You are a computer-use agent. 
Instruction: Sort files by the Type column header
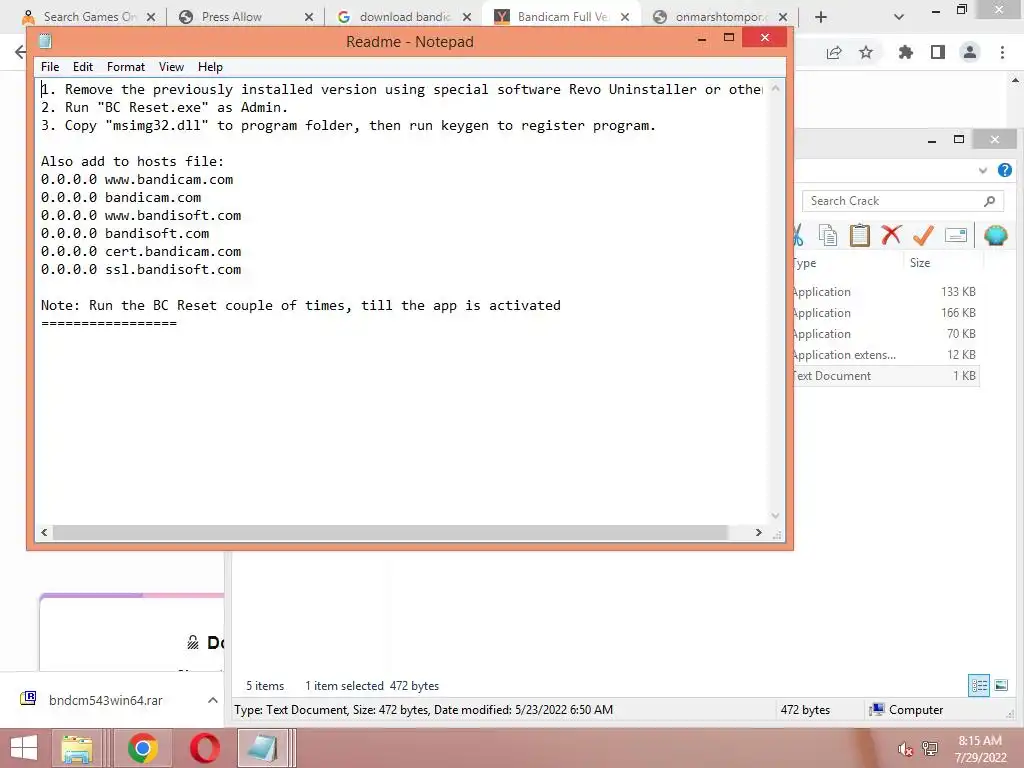coord(848,263)
